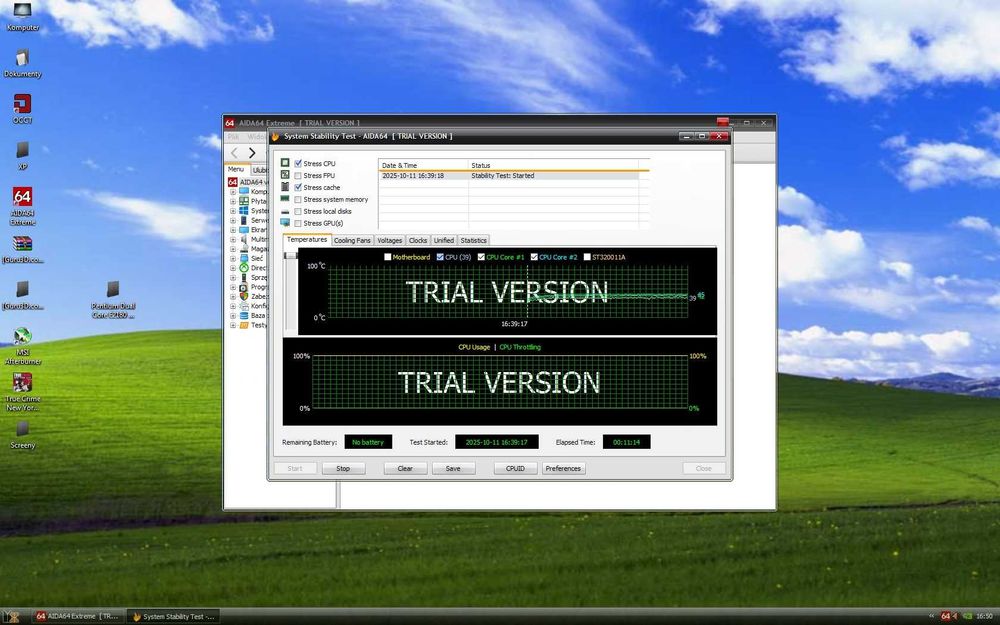This screenshot has height=625, width=1000.
Task: Enable Stress GPU(s) checkbox
Action: coord(298,223)
